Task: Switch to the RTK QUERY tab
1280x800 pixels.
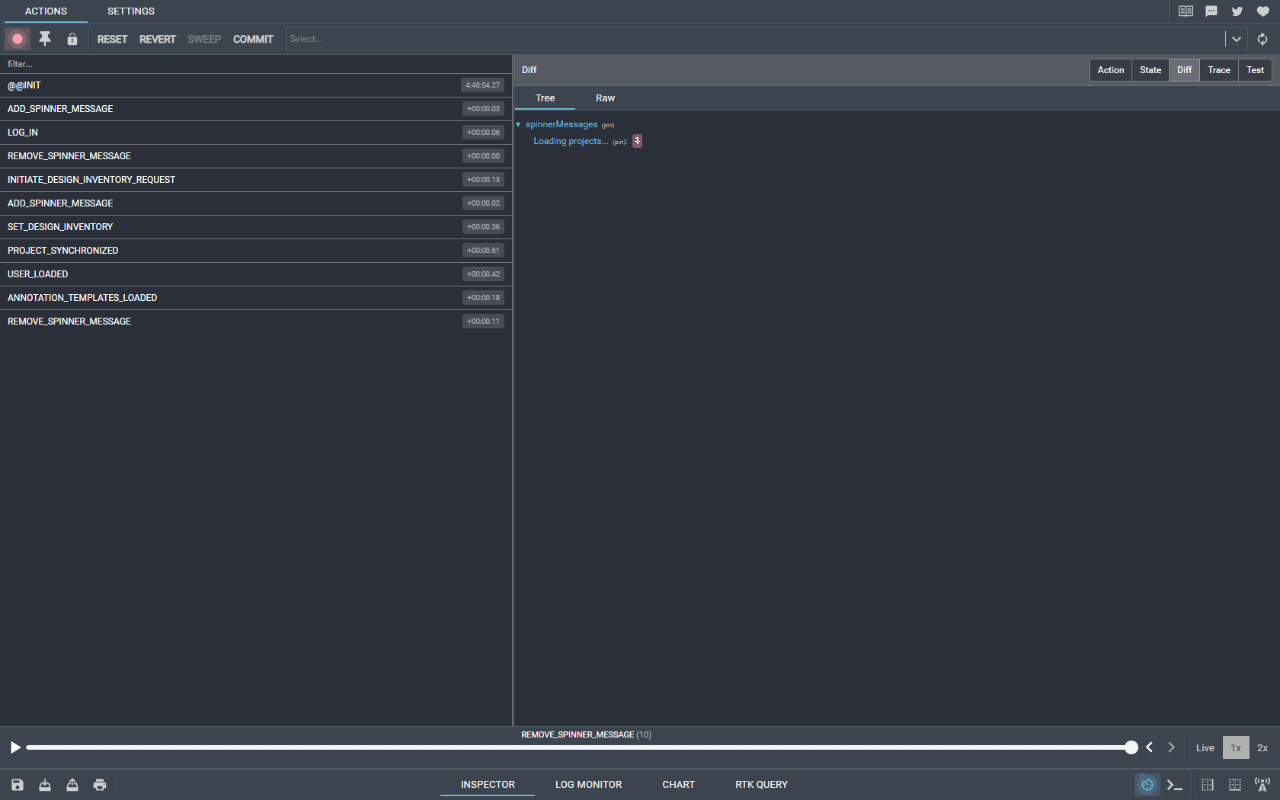Action: [x=762, y=785]
